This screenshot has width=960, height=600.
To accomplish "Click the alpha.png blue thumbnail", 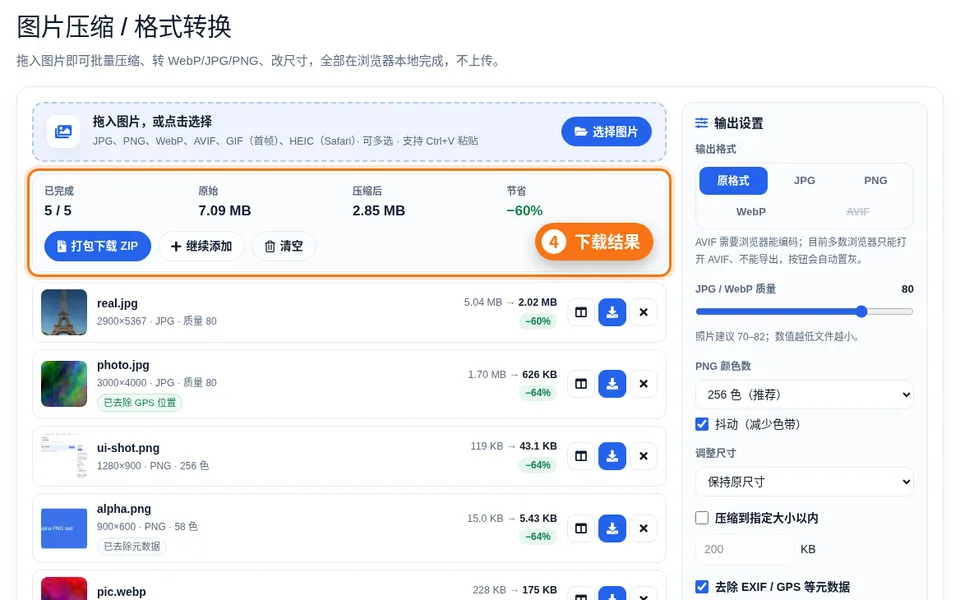I will (x=64, y=528).
